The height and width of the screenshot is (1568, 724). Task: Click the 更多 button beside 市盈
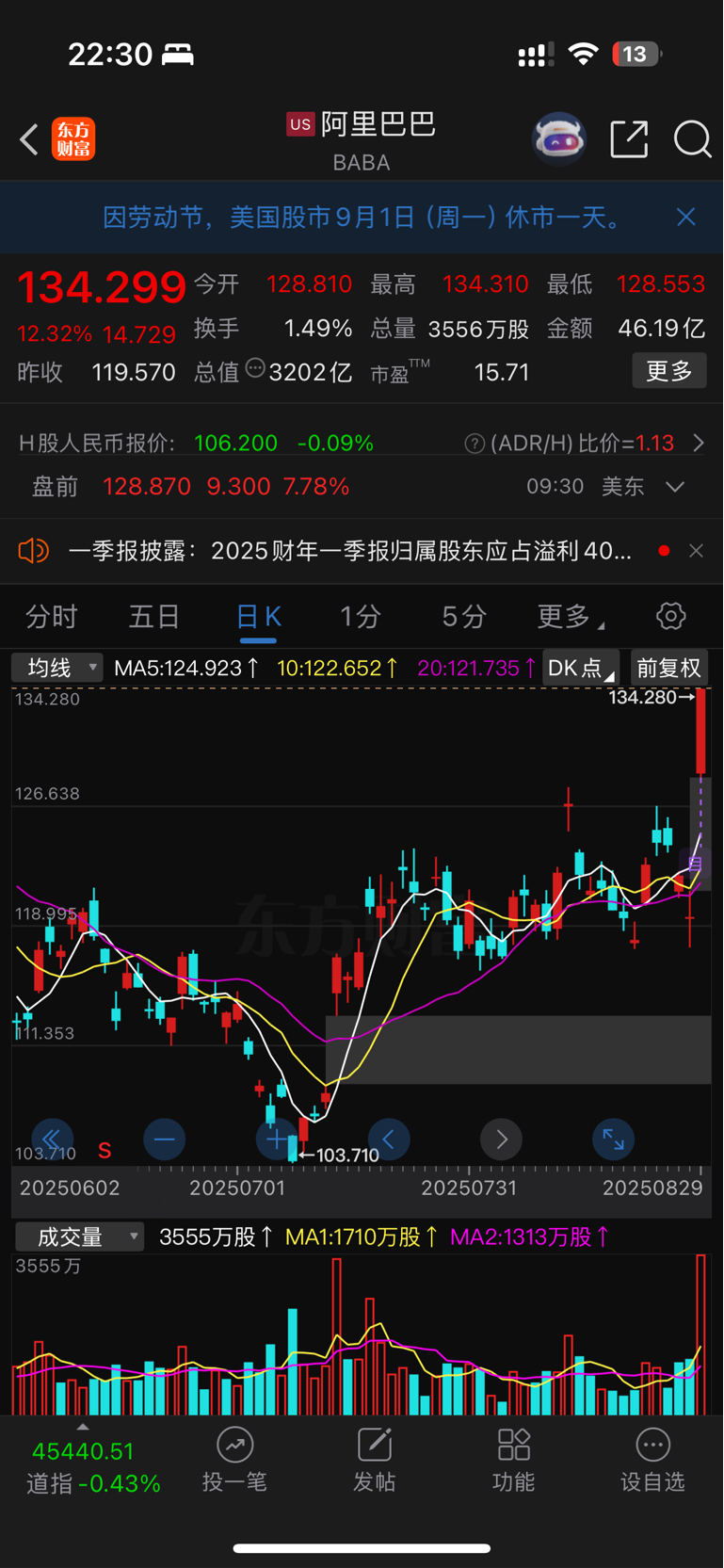(x=669, y=371)
